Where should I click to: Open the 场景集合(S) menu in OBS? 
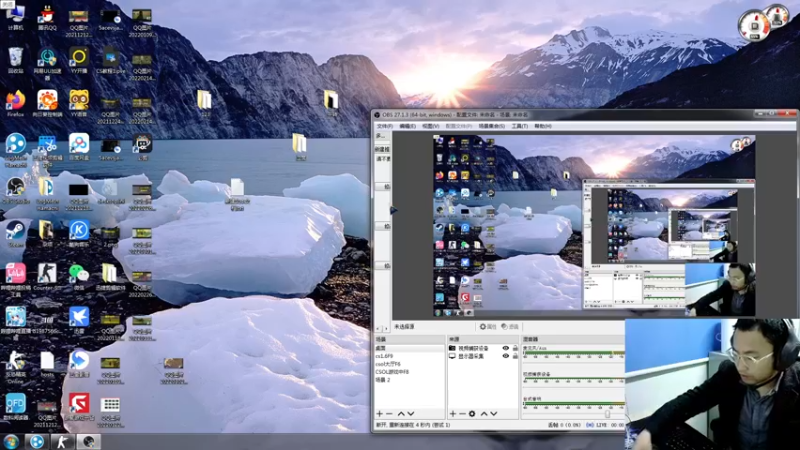click(492, 126)
